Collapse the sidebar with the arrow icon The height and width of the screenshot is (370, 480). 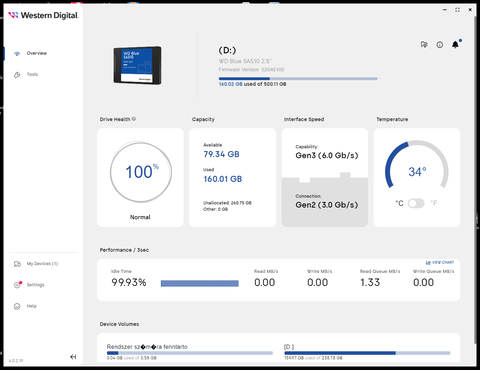[x=73, y=357]
